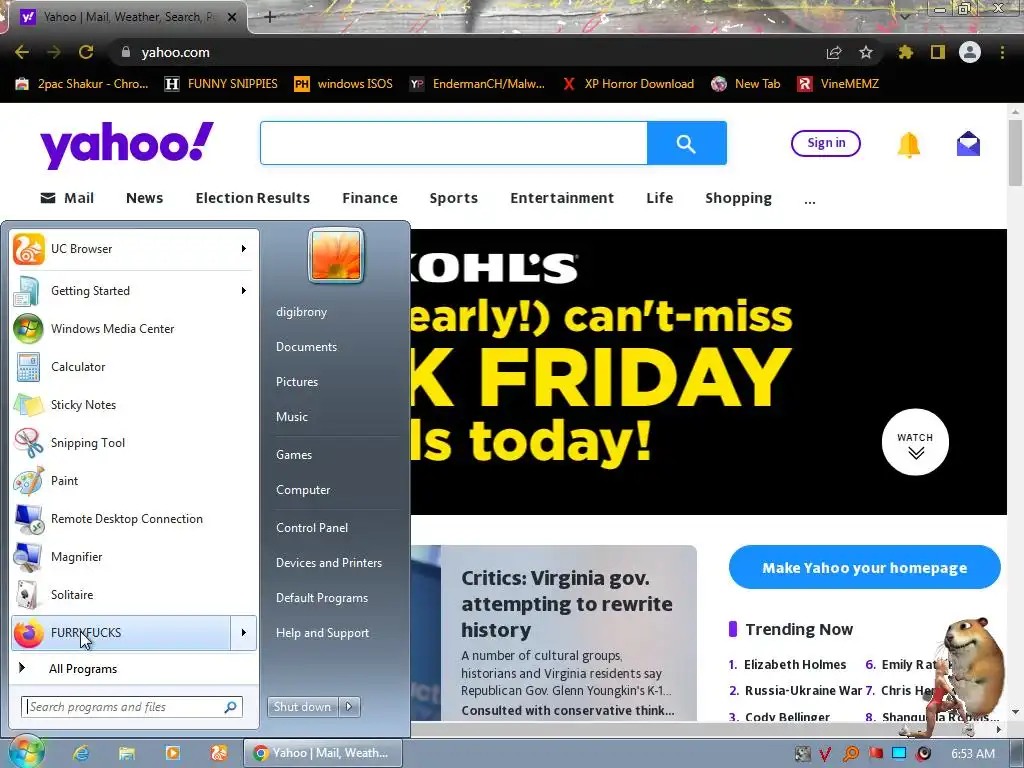Click the share page icon in address bar

click(833, 52)
